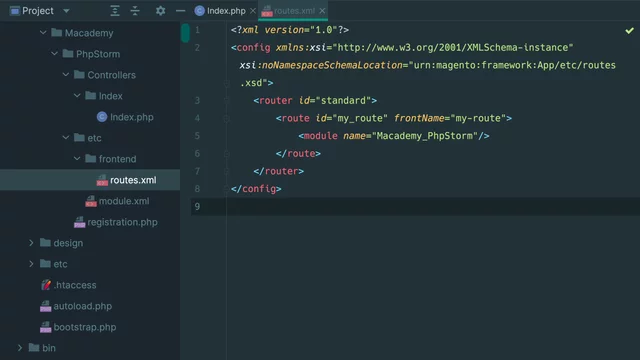This screenshot has width=640, height=360.
Task: Click the .htaccess file icon
Action: (x=46, y=284)
